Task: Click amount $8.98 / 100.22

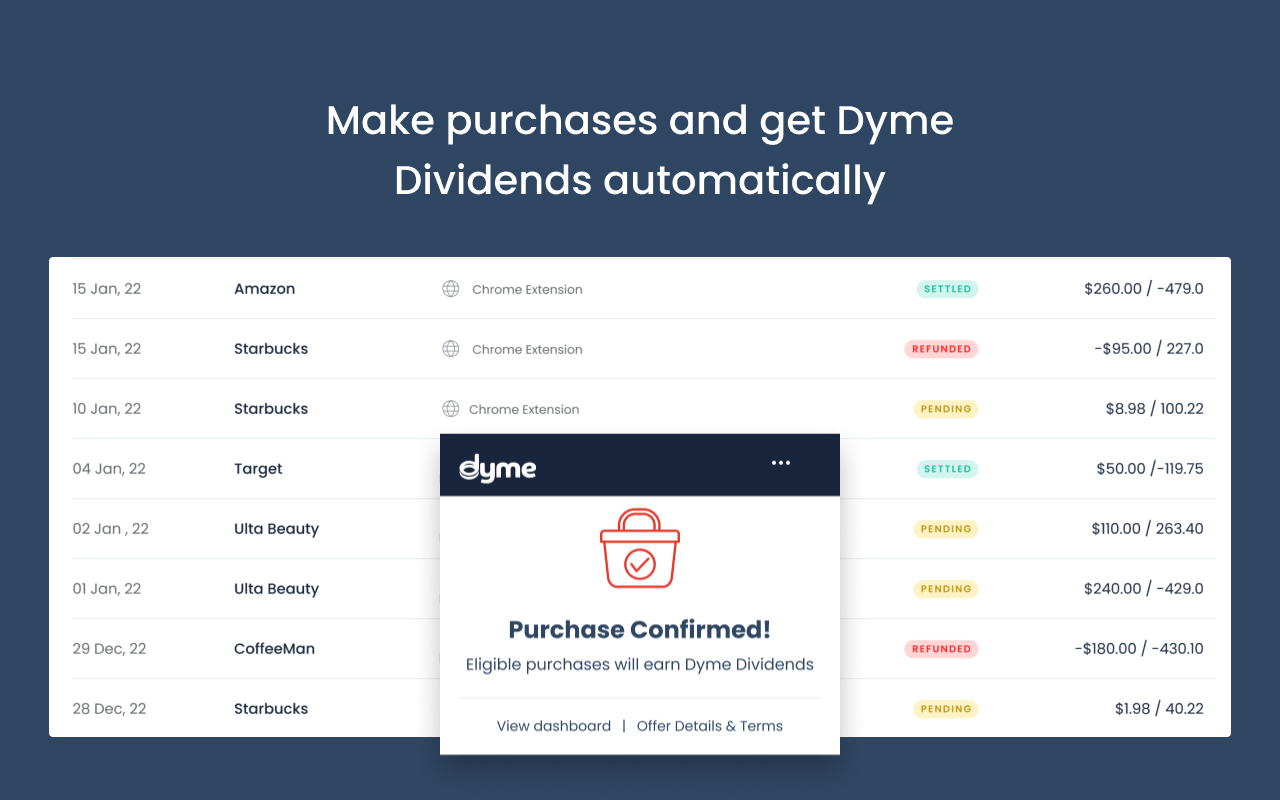Action: tap(1155, 409)
